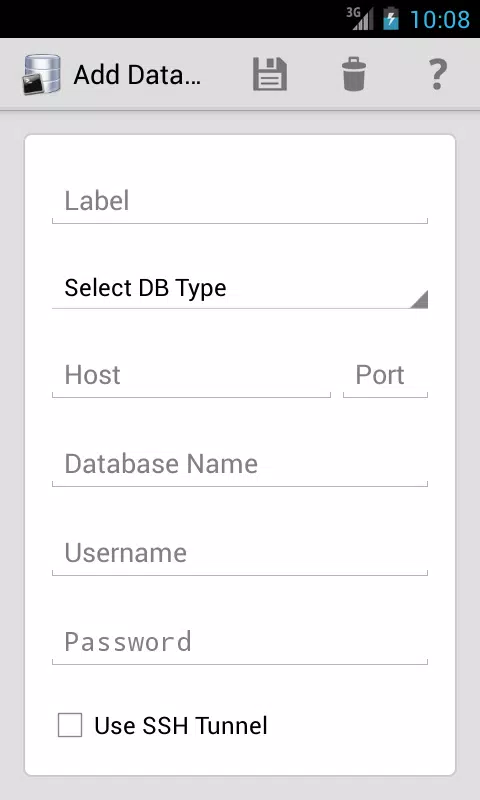Delete the connection with the trash icon
This screenshot has height=800, width=480.
(354, 74)
